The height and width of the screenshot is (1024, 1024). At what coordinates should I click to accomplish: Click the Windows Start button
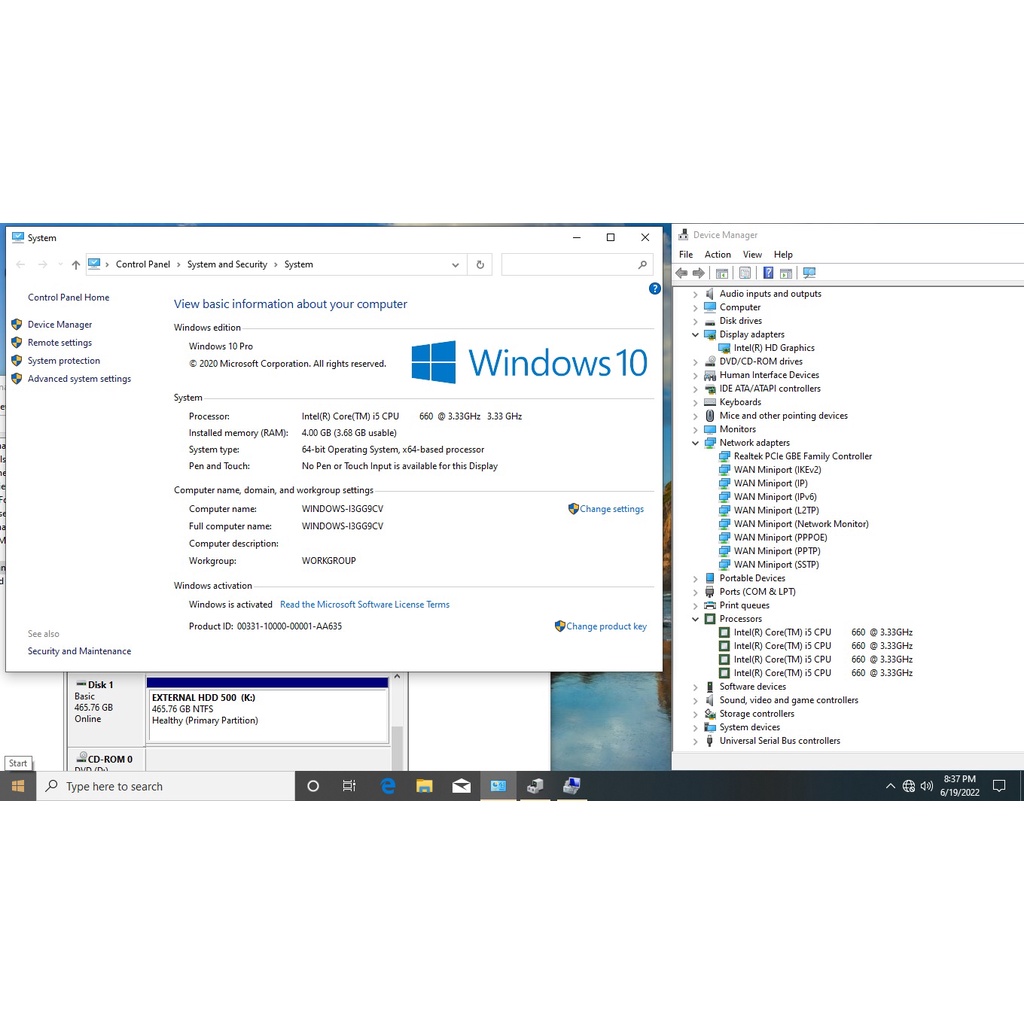pyautogui.click(x=18, y=786)
